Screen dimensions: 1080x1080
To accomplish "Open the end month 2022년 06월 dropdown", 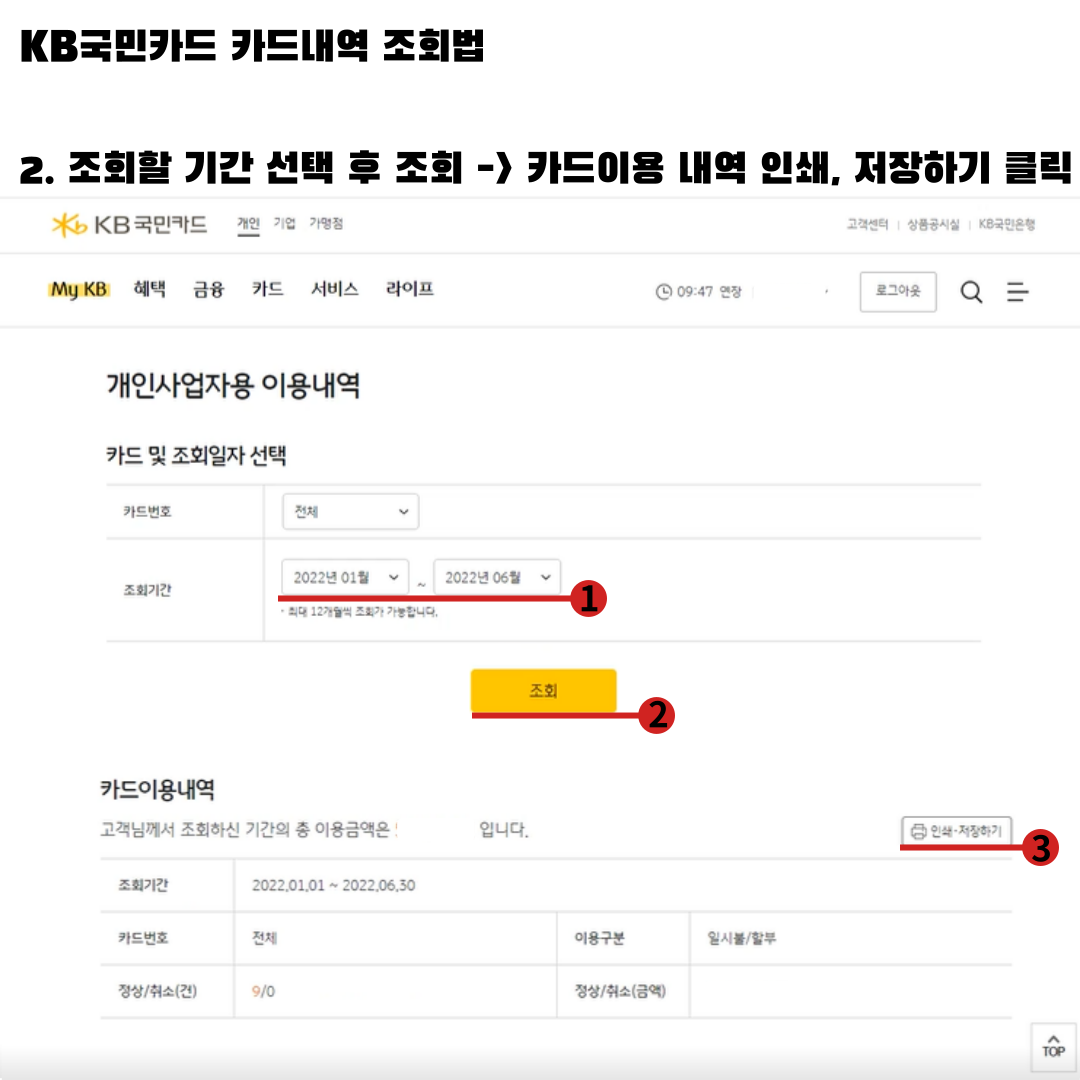I will click(x=497, y=577).
